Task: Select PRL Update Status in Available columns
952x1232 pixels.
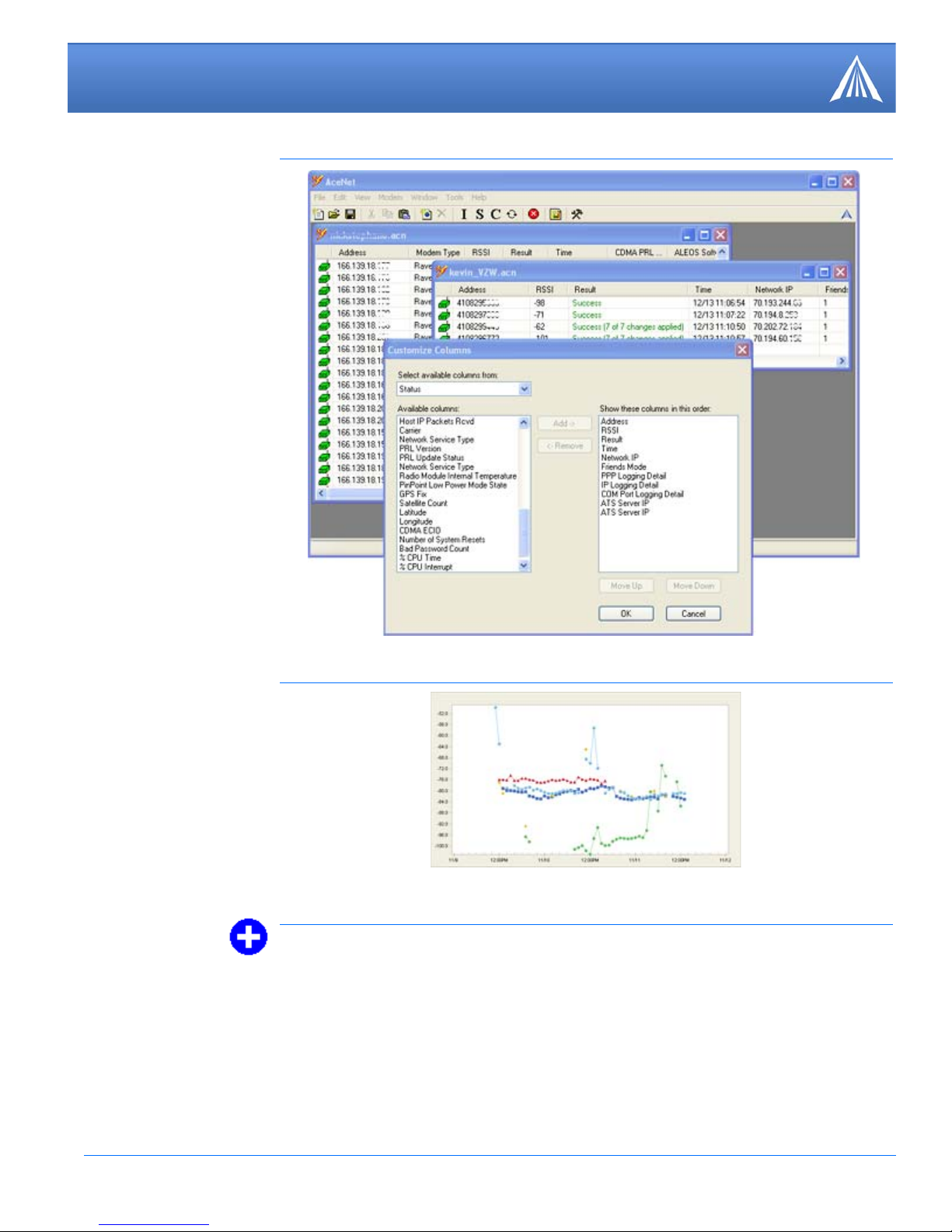Action: tap(431, 458)
